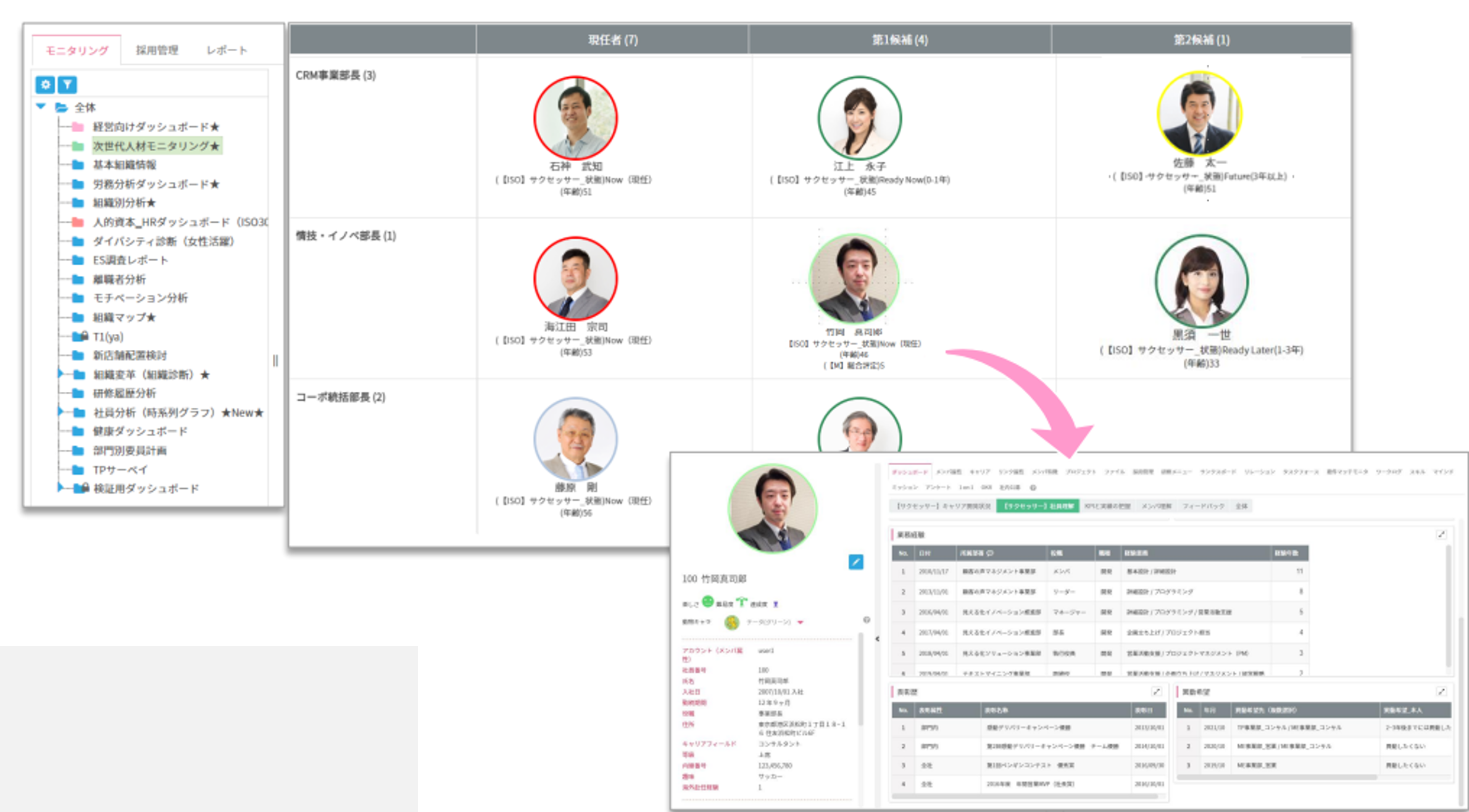Open 江上 永子 candidate photo
Screen dimensions: 1469x812
click(x=859, y=117)
